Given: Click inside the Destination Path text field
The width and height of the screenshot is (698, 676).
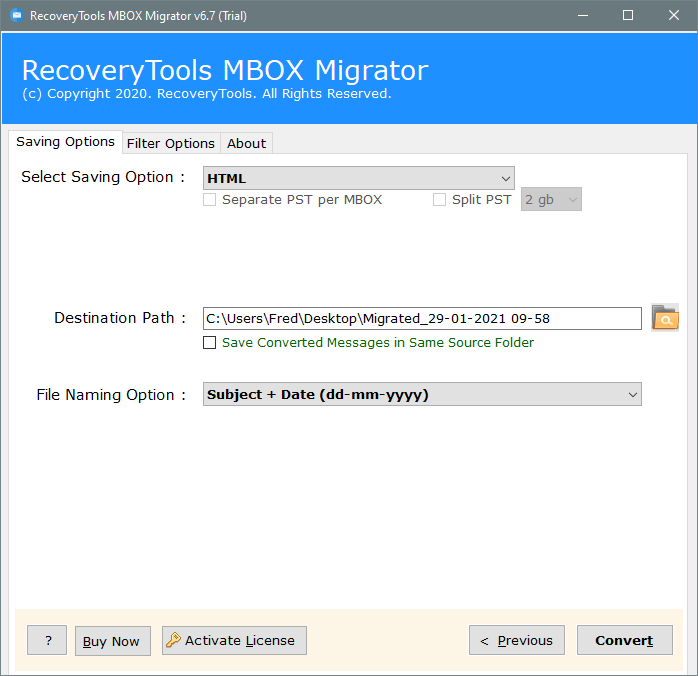Looking at the screenshot, I should click(x=422, y=318).
